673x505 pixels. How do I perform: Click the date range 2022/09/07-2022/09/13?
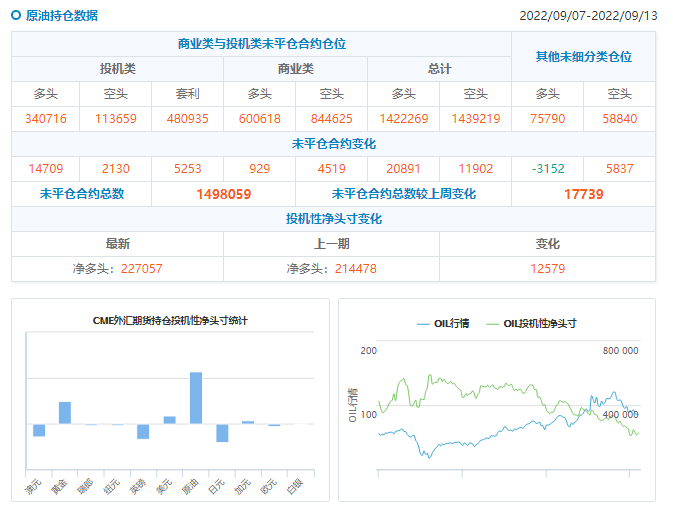point(589,16)
